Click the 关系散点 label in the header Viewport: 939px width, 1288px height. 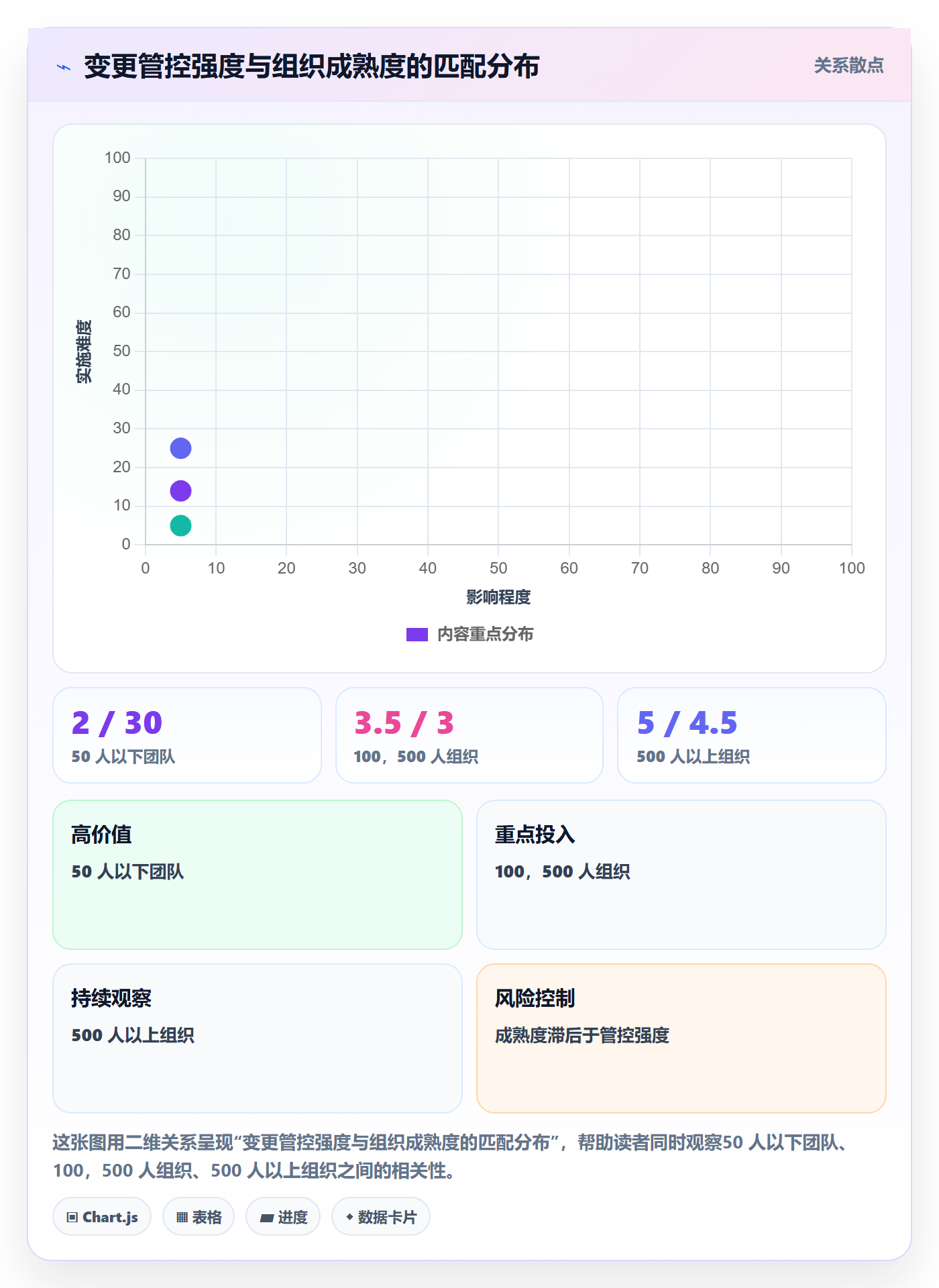(848, 66)
